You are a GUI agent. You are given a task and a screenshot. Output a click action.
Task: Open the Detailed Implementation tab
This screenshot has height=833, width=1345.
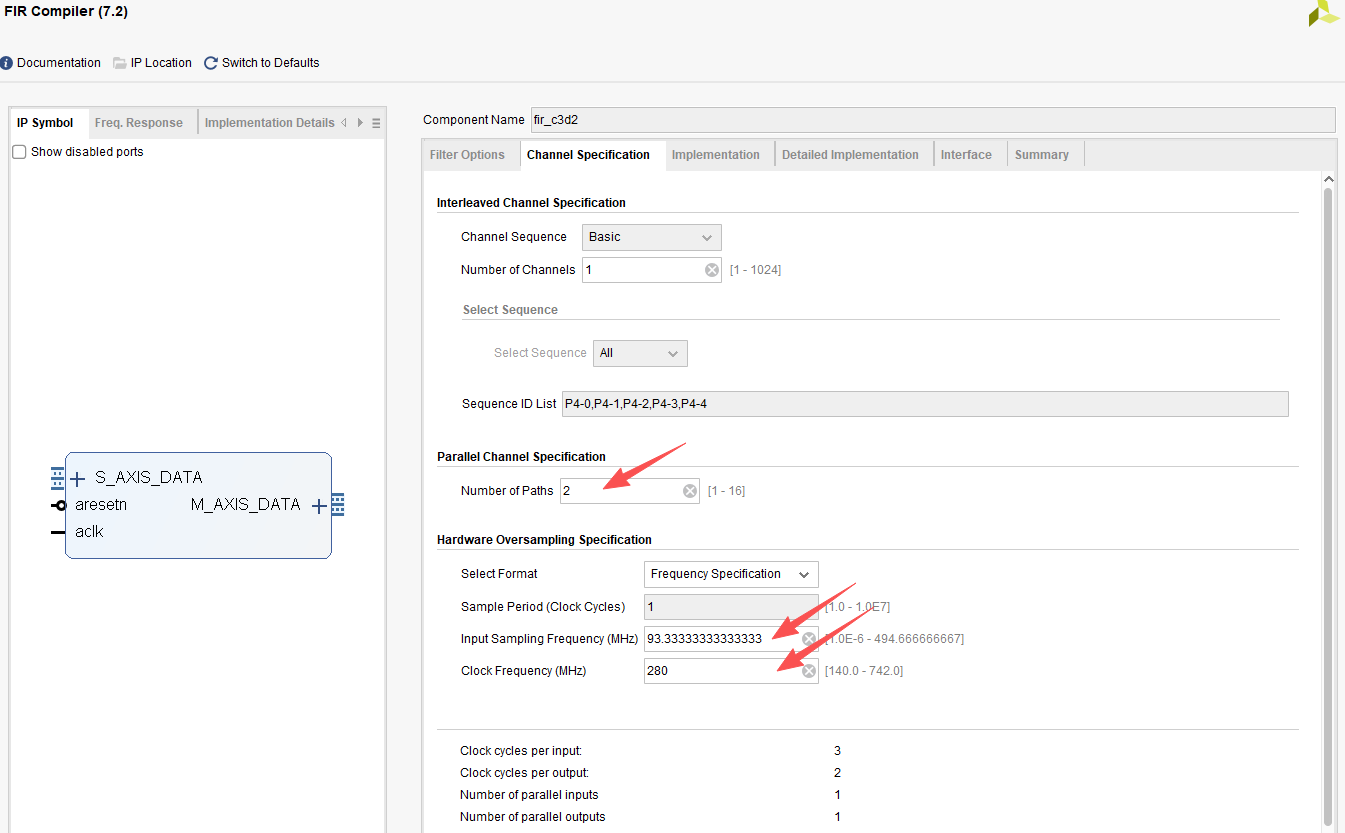(x=850, y=155)
